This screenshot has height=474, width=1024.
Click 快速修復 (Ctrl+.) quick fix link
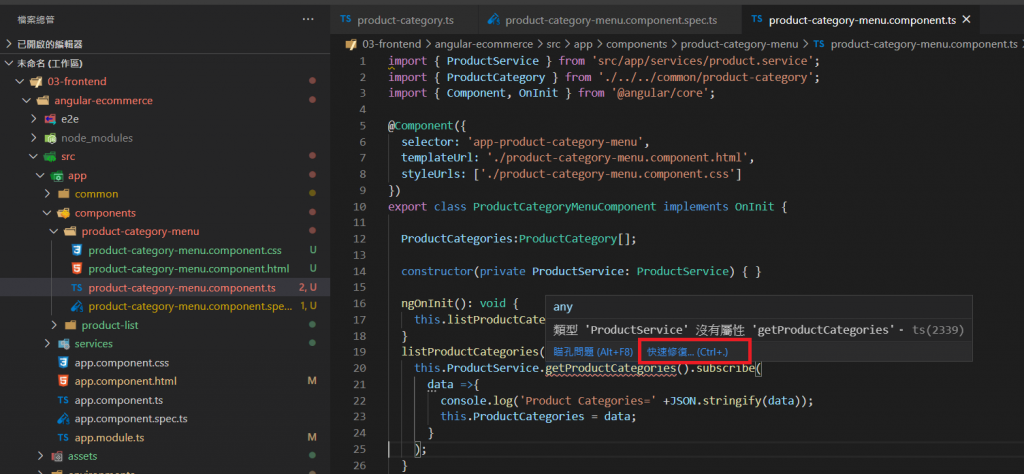pos(688,351)
